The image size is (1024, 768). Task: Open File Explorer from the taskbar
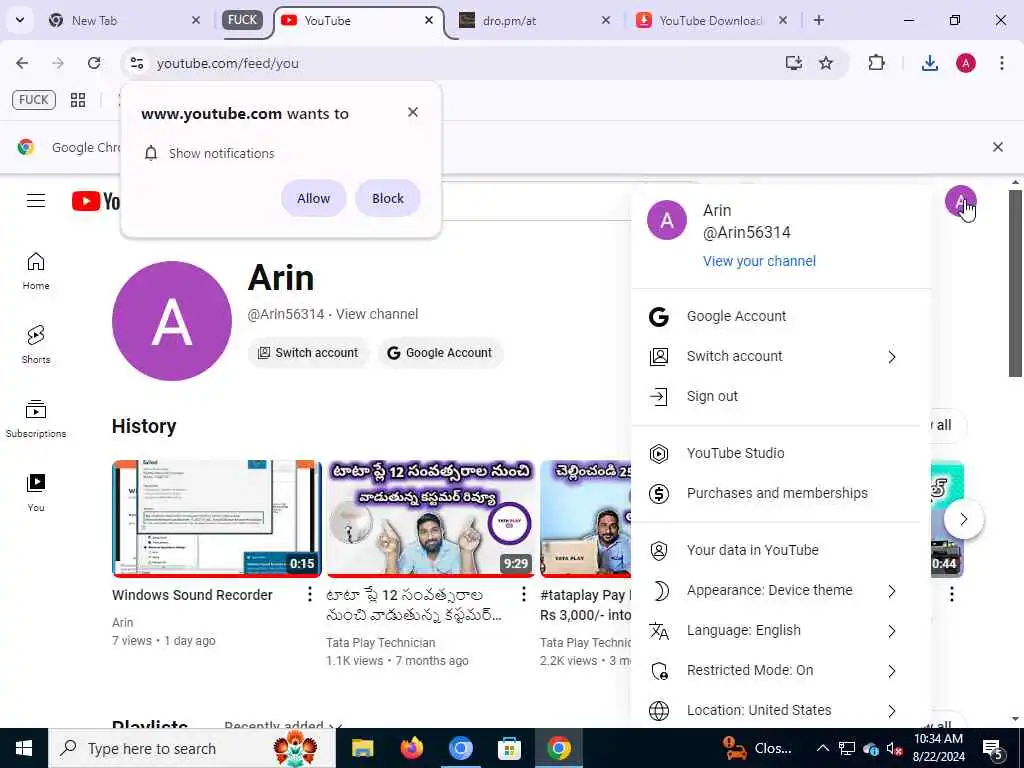point(362,748)
